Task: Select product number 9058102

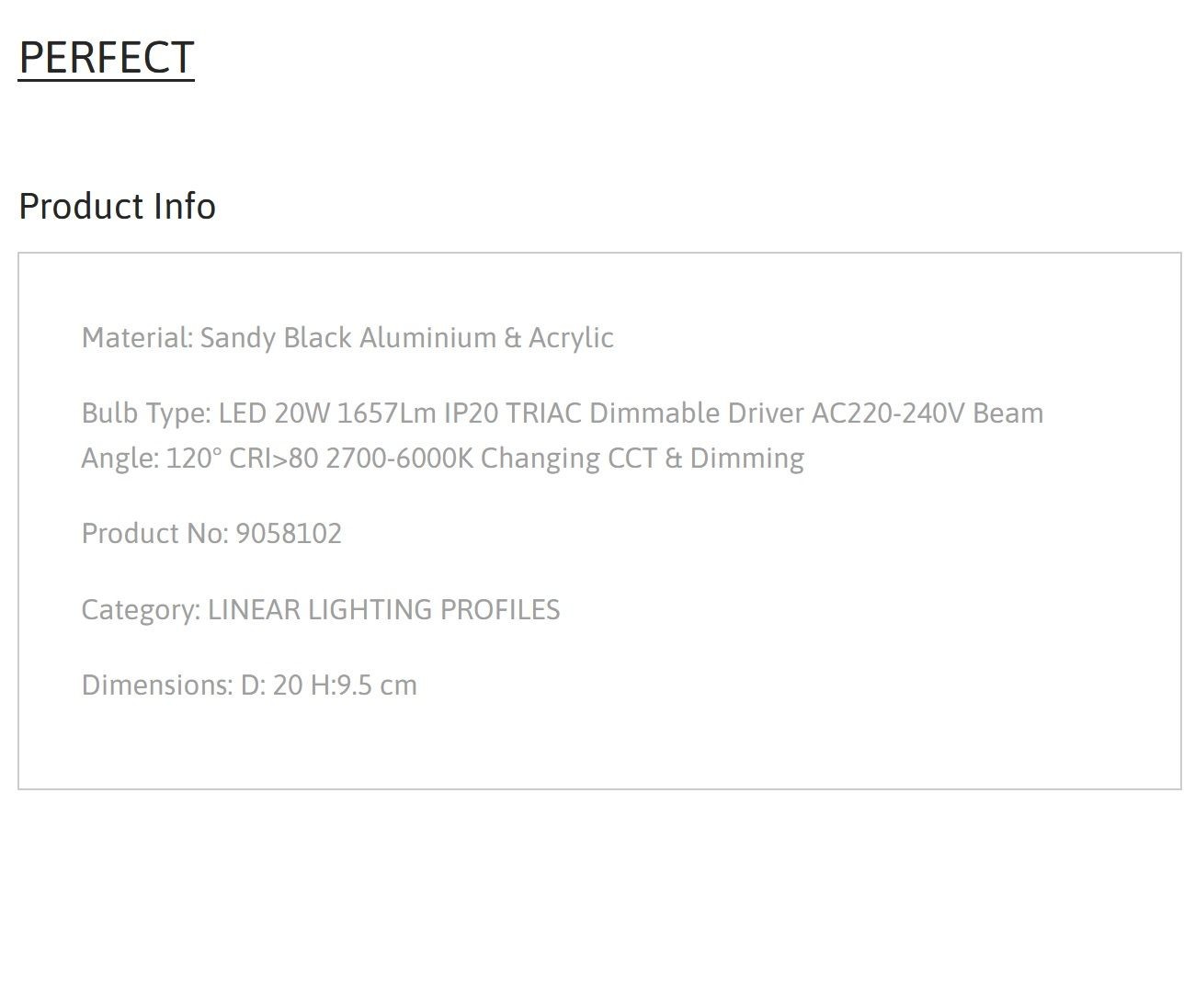Action: (x=289, y=534)
